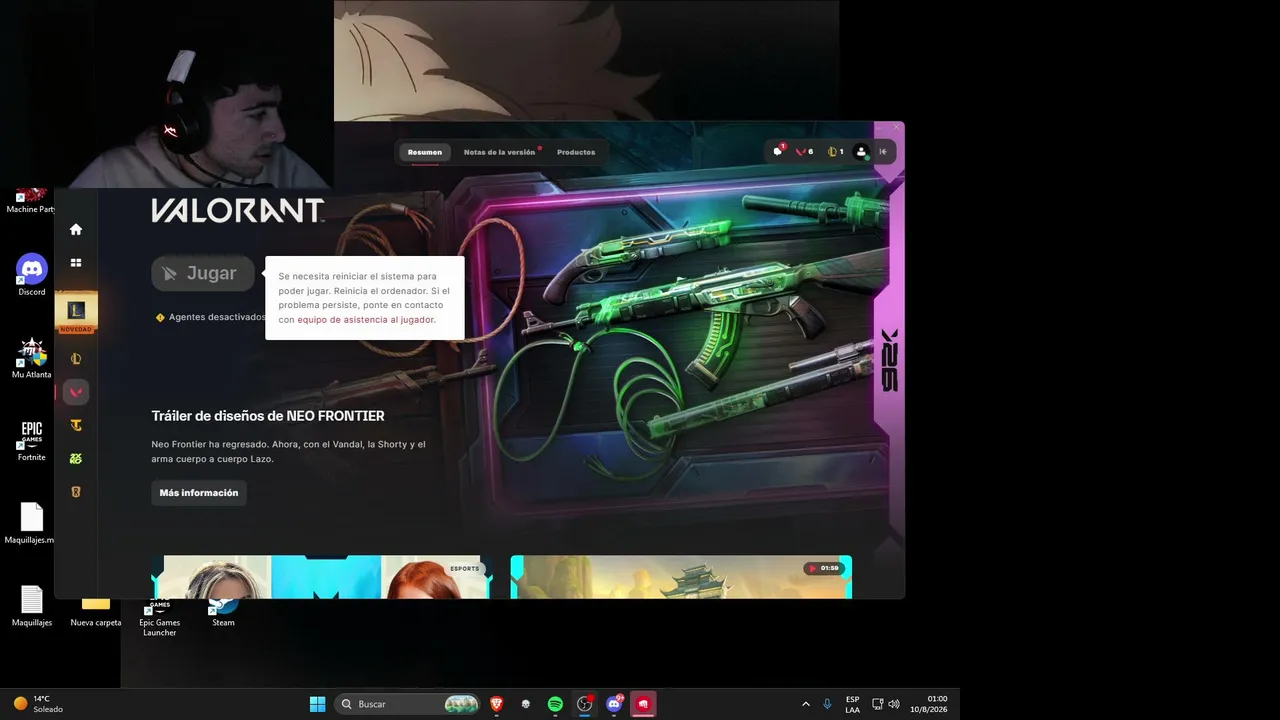Open the ESPORTS news card thumbnail
This screenshot has height=720, width=1280.
coord(322,577)
